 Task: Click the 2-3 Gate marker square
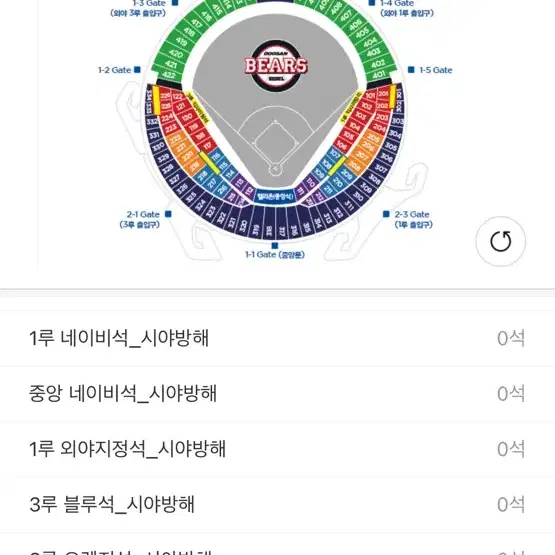coord(386,214)
